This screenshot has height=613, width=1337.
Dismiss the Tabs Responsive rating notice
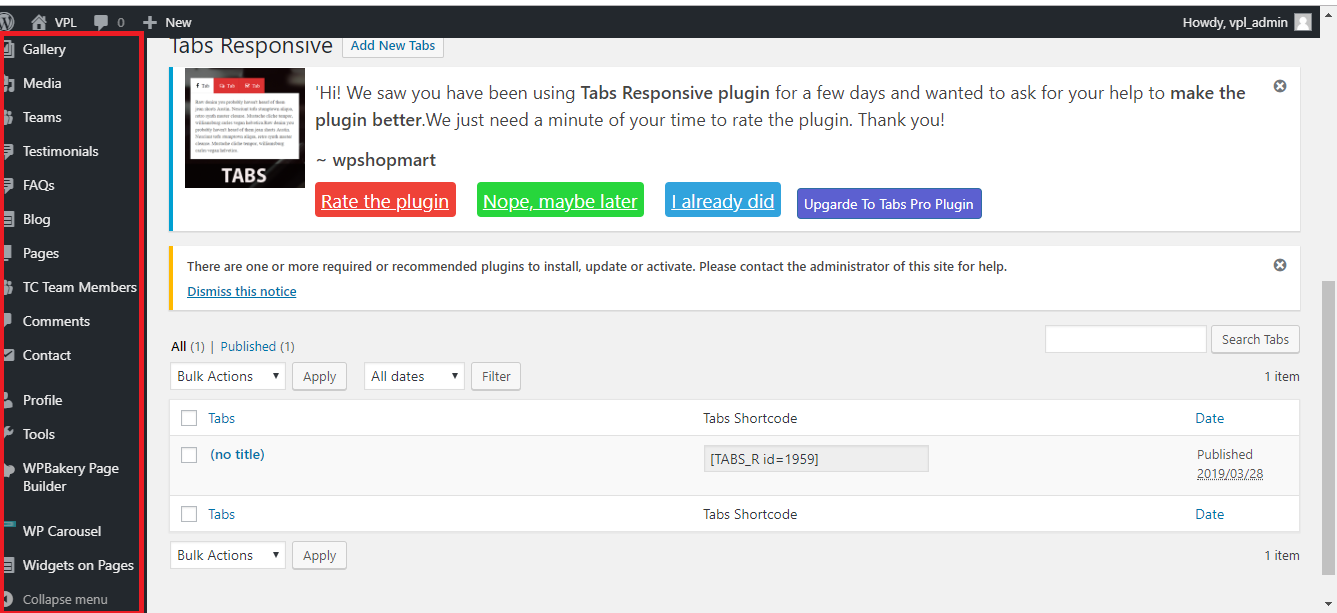pos(1280,86)
